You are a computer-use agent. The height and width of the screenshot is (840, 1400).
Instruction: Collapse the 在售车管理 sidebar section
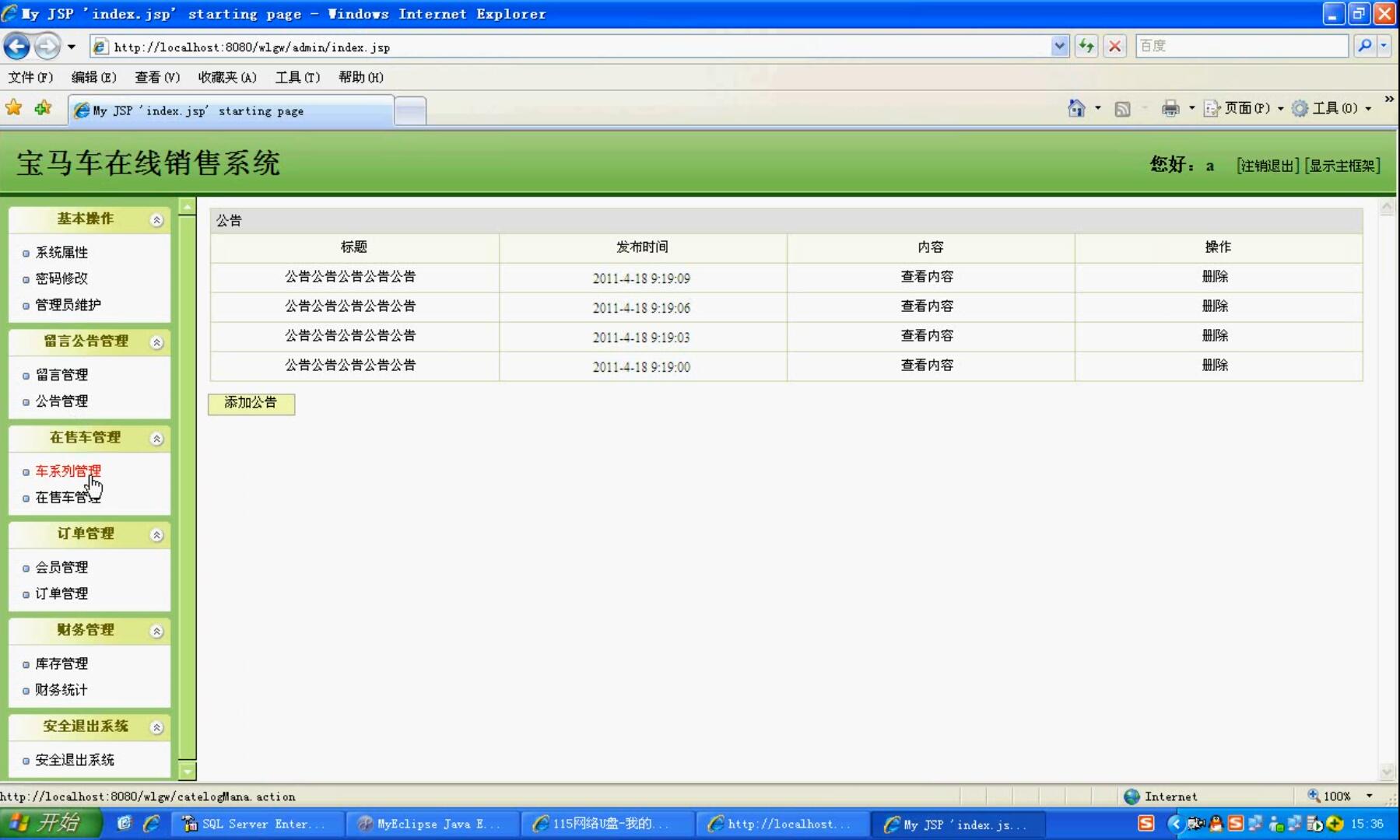pyautogui.click(x=156, y=439)
